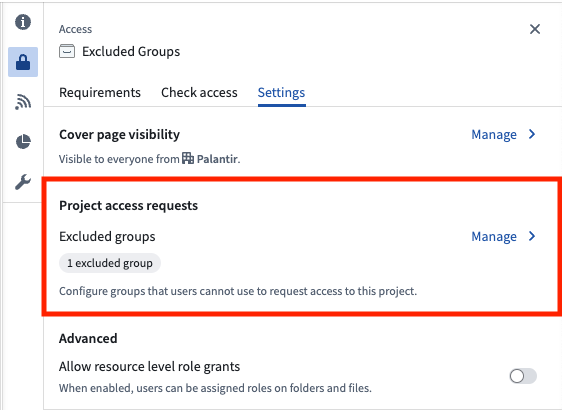Close the Access panel with the X
This screenshot has width=562, height=410.
(x=535, y=29)
